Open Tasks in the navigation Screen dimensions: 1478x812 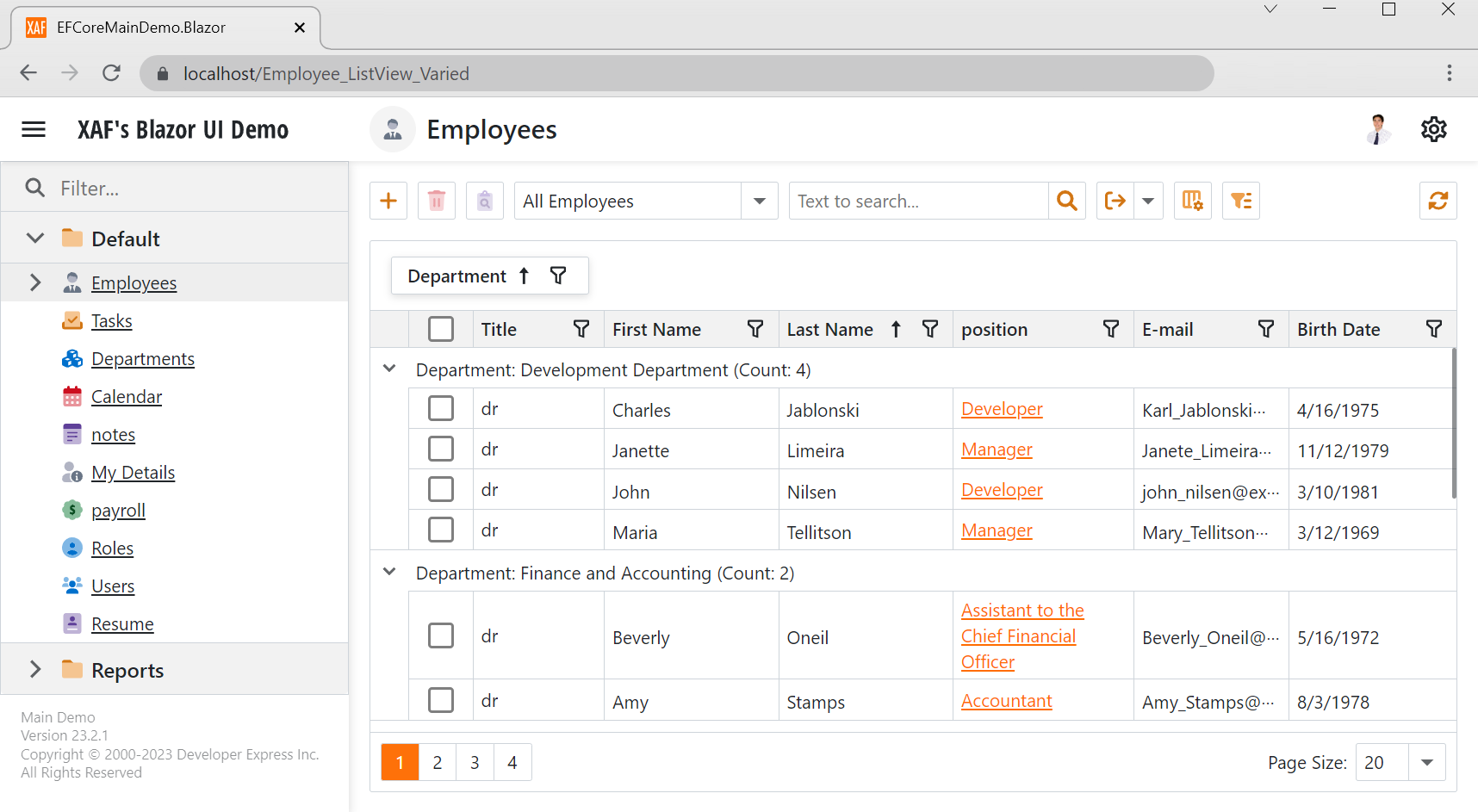coord(112,321)
